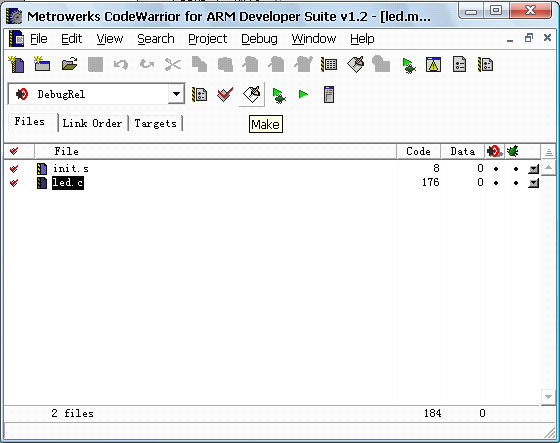
Task: Open the init.s row popup arrow
Action: click(534, 169)
